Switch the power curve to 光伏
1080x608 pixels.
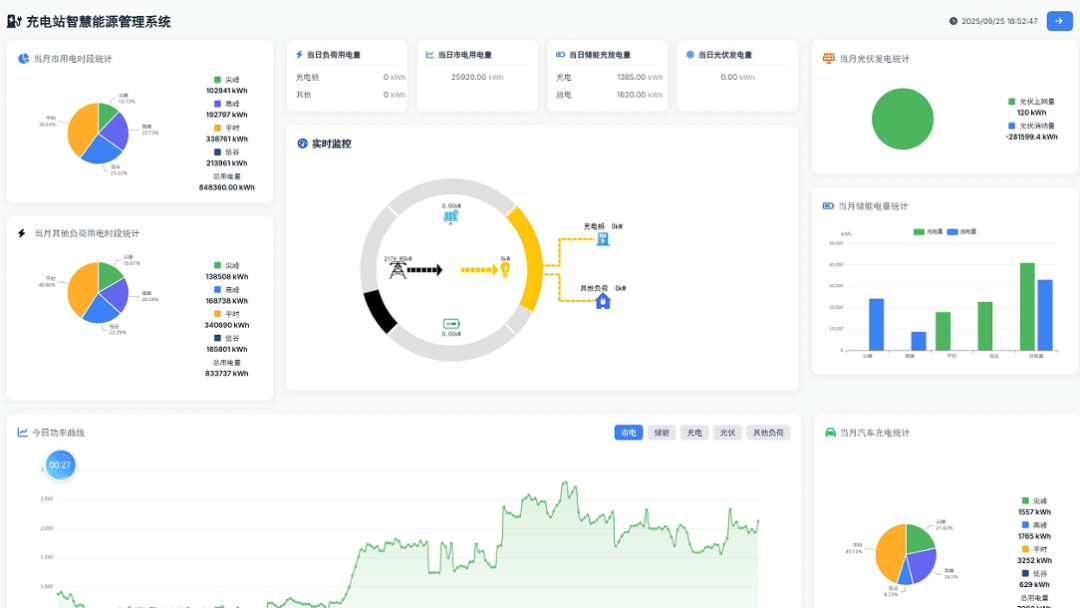pos(727,433)
